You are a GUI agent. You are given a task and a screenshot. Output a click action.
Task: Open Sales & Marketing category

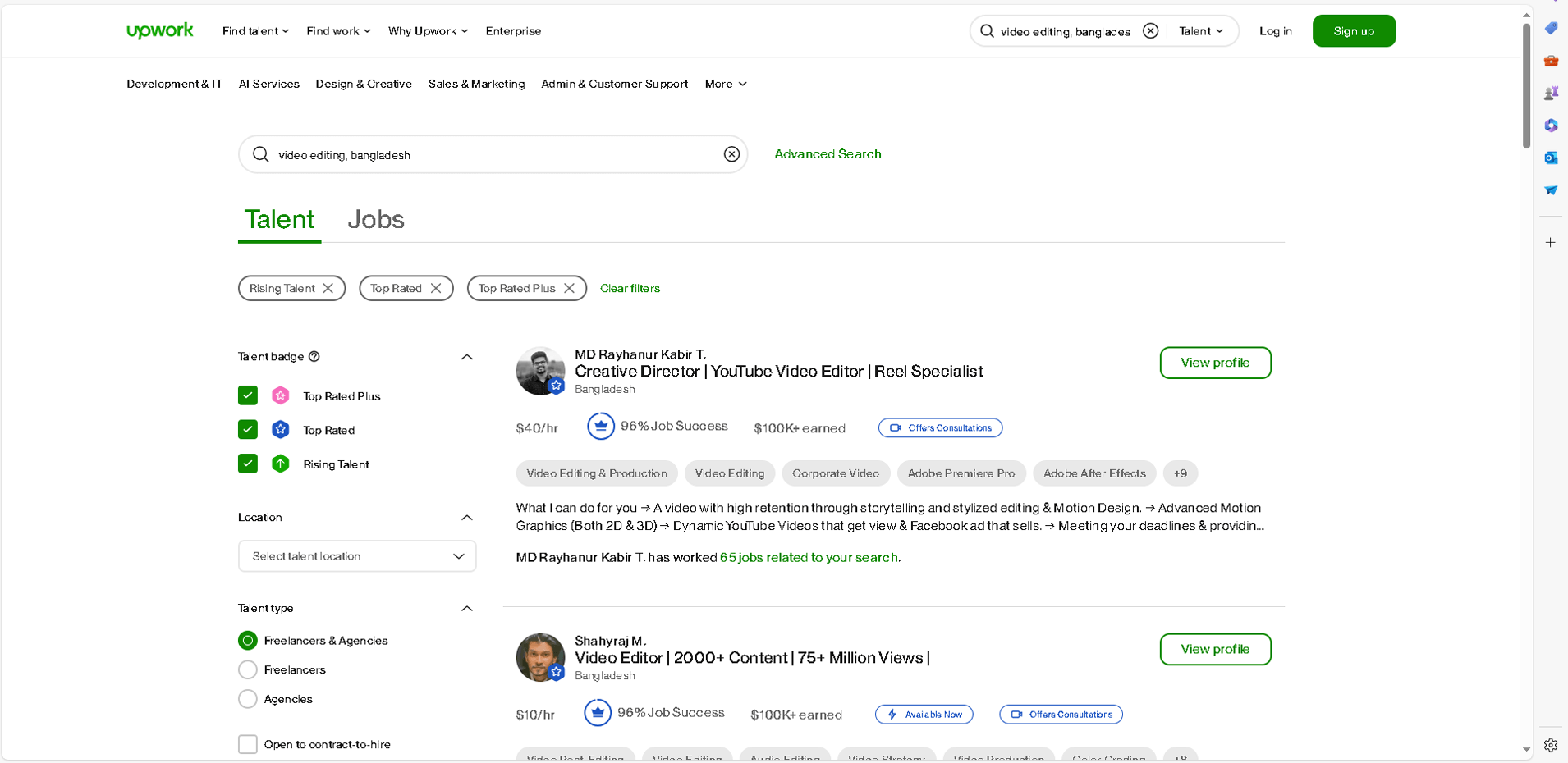476,84
